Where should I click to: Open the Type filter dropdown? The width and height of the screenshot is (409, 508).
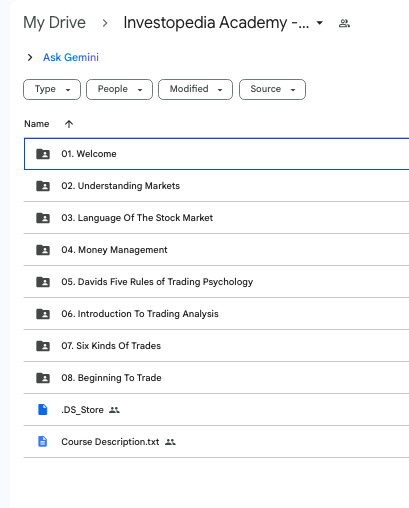[x=52, y=89]
